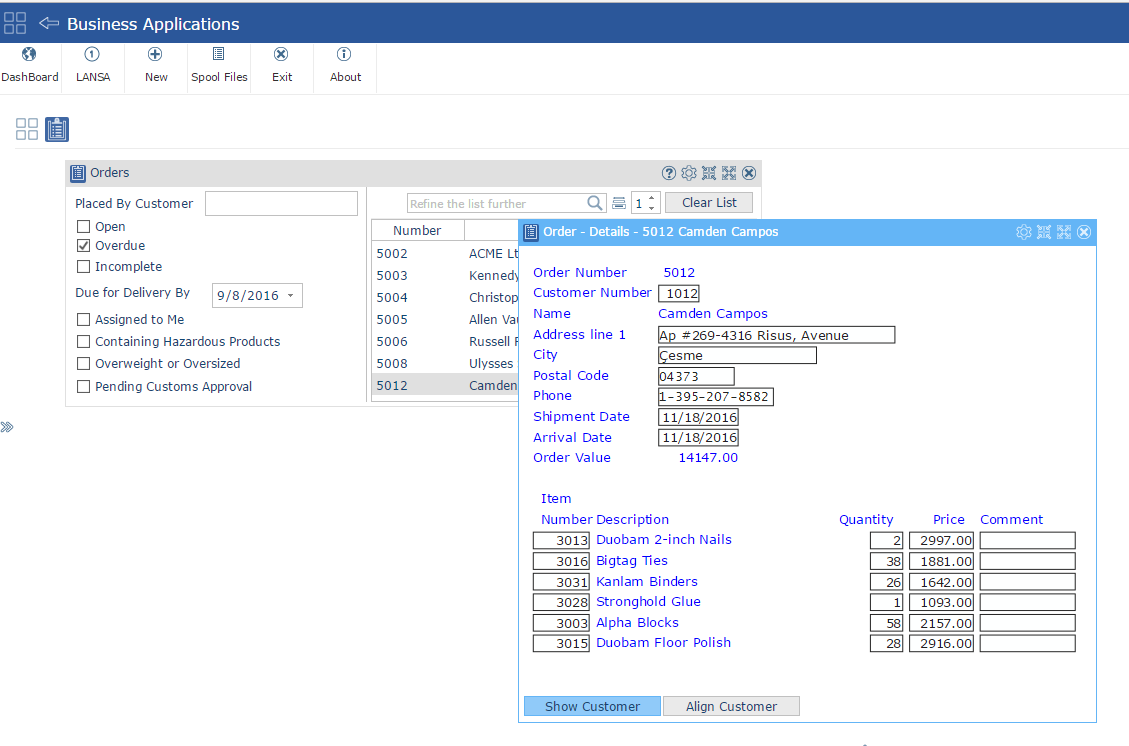Screen dimensions: 1129x746
Task: Click the back arrow beside Business Applications
Action: point(49,23)
